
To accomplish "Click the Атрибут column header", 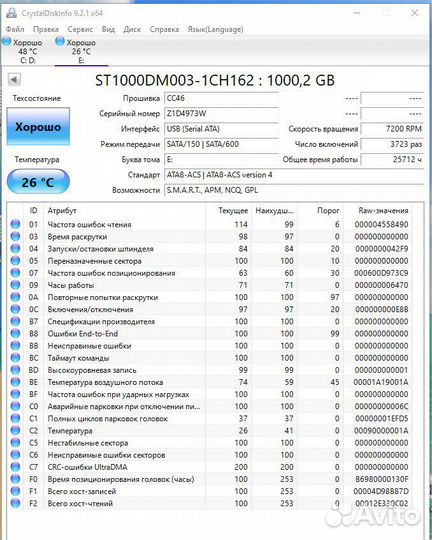I will [x=125, y=210].
